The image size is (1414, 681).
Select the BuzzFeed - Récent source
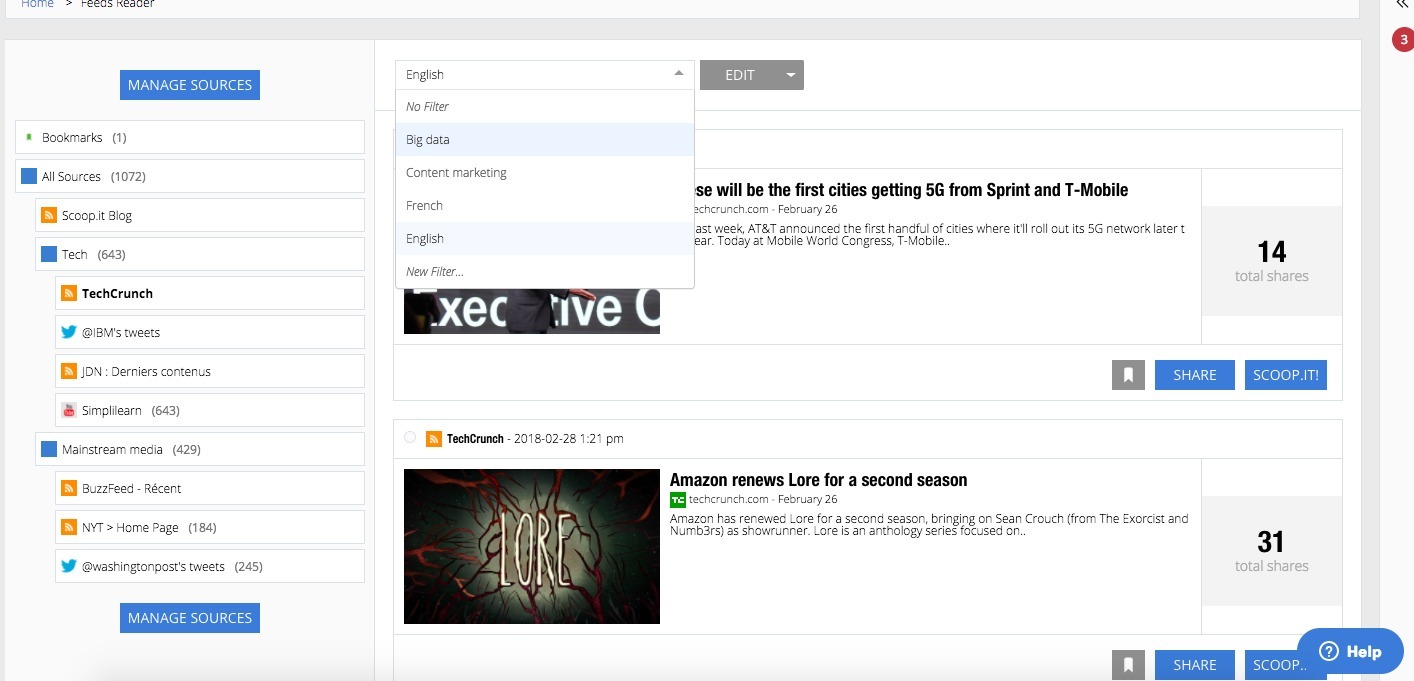coord(210,488)
